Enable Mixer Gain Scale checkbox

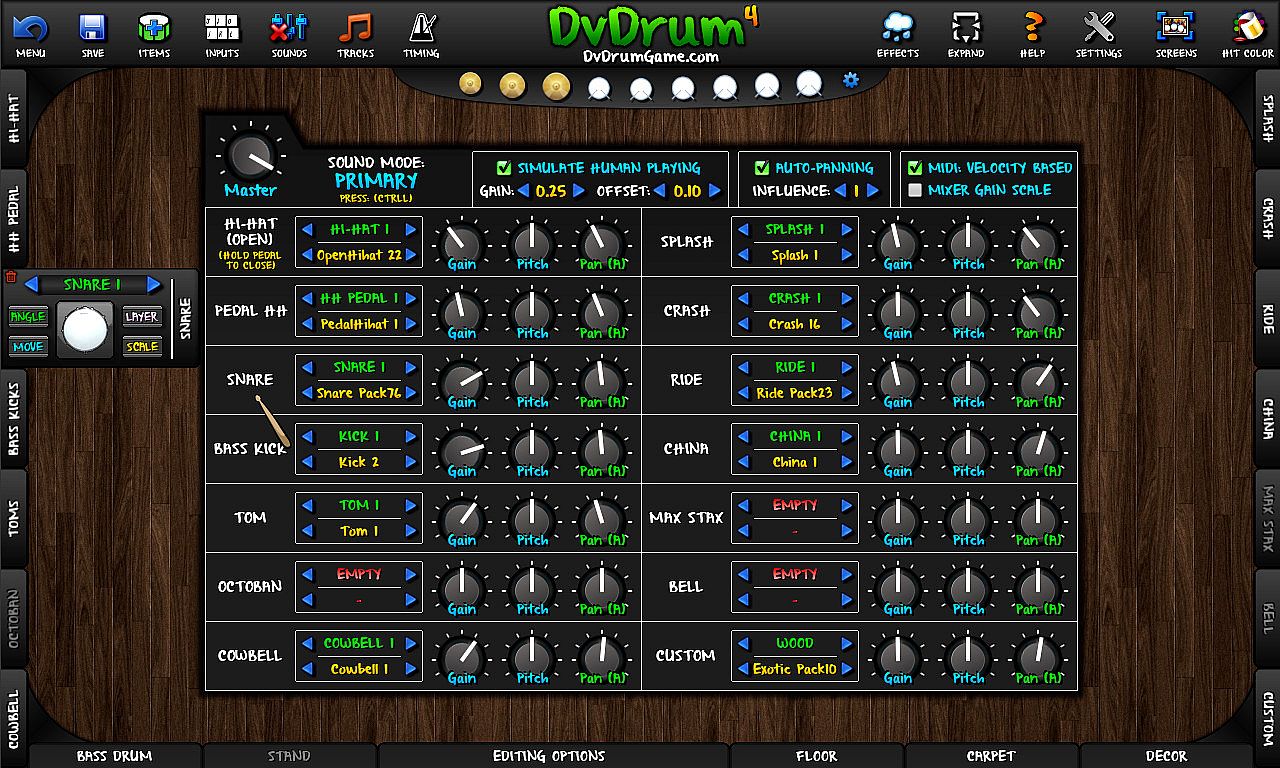tap(915, 190)
